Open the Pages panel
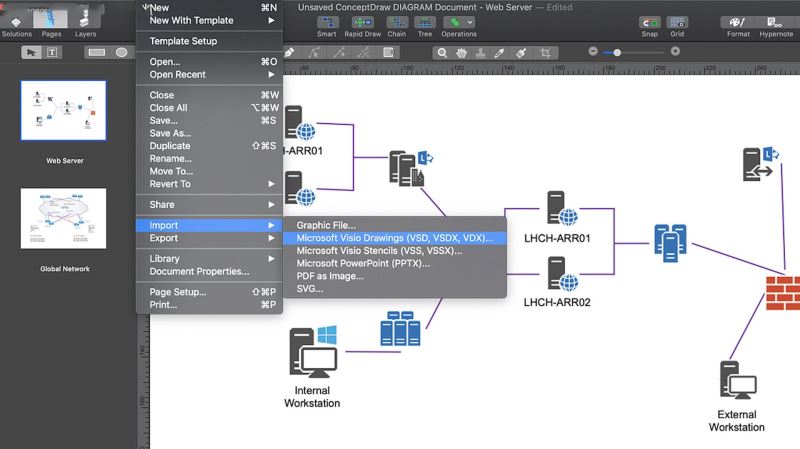 tap(51, 24)
